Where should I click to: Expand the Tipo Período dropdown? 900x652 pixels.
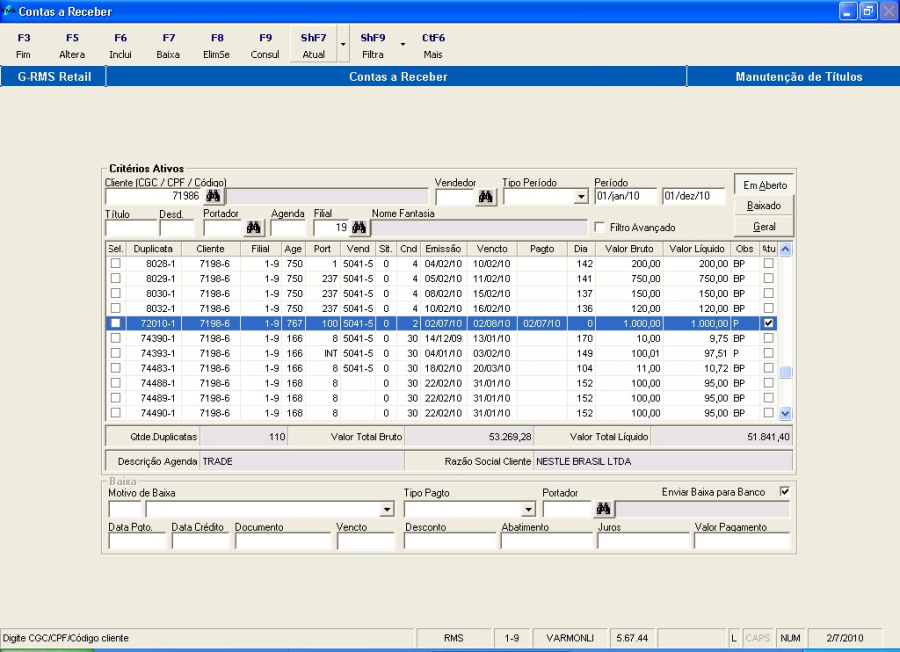coord(581,197)
